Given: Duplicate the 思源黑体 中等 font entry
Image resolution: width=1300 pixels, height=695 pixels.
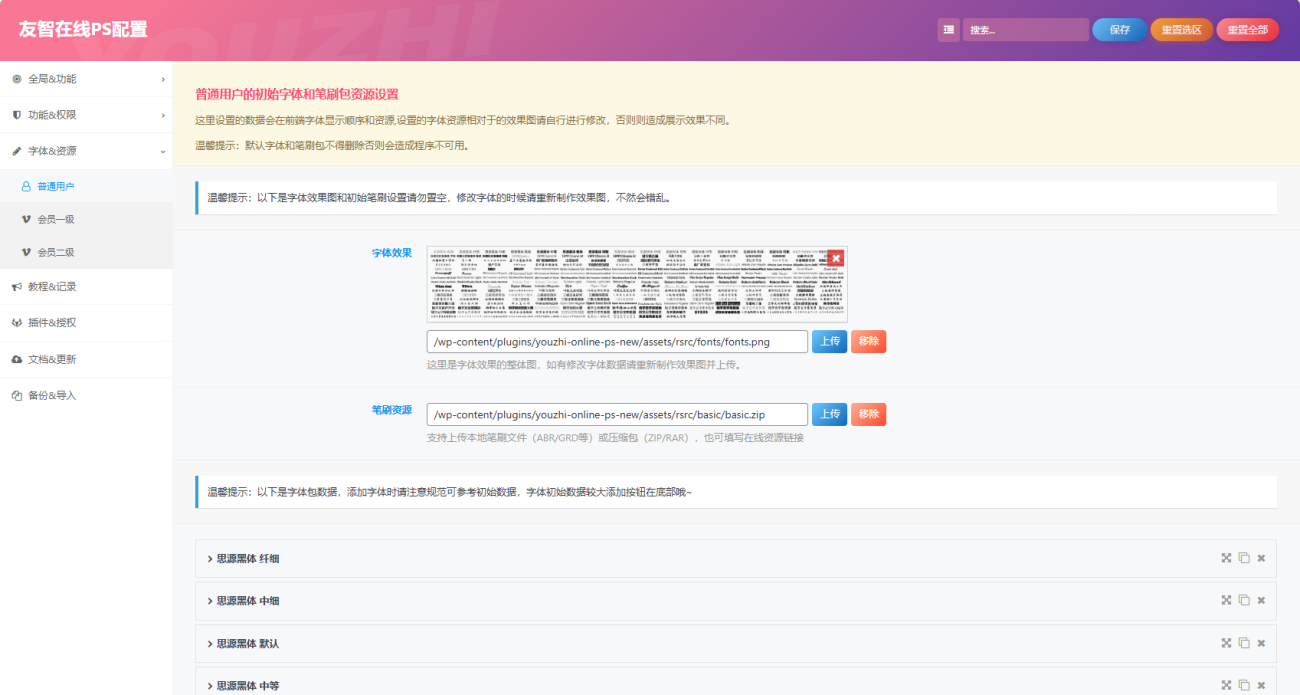Looking at the screenshot, I should (x=1244, y=685).
